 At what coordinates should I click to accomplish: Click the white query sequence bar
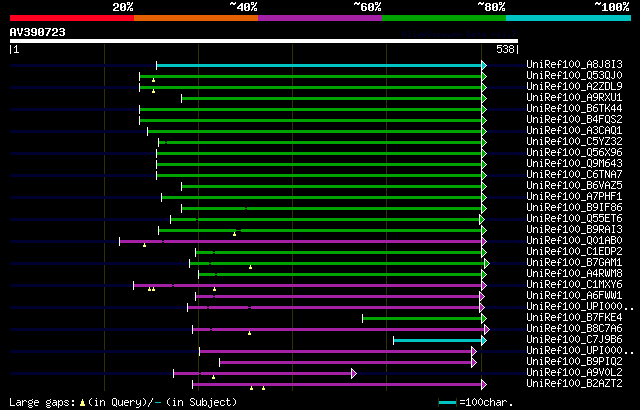point(264,41)
